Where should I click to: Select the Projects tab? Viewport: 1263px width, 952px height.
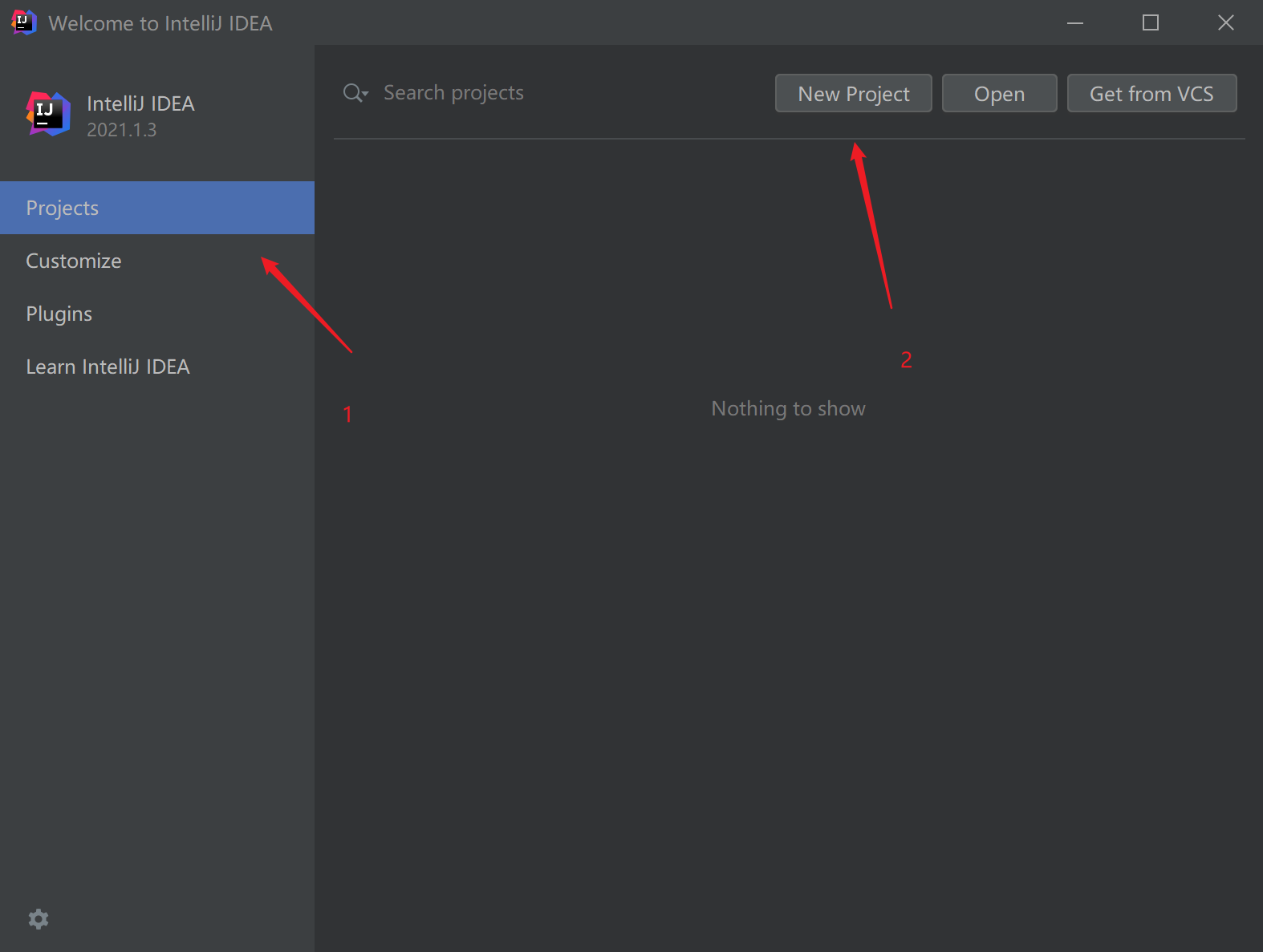tap(157, 208)
